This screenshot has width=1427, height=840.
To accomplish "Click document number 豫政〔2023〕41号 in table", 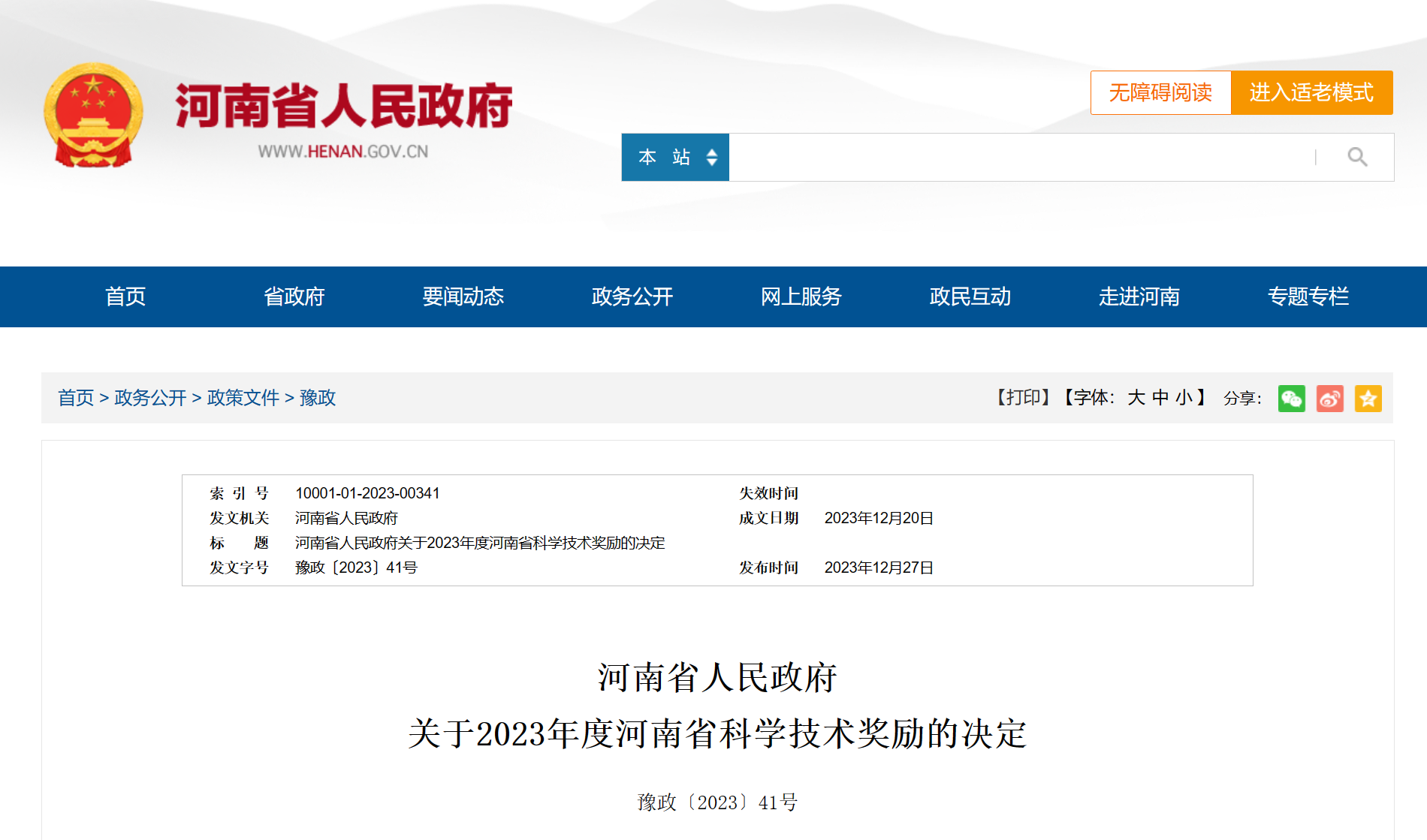I will [356, 568].
